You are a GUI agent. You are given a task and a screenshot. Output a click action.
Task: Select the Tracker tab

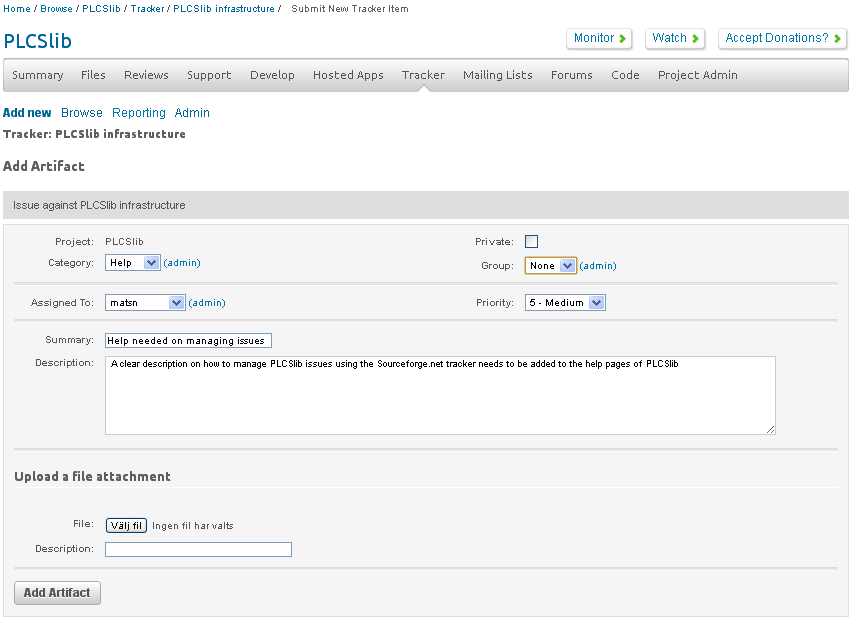(423, 75)
